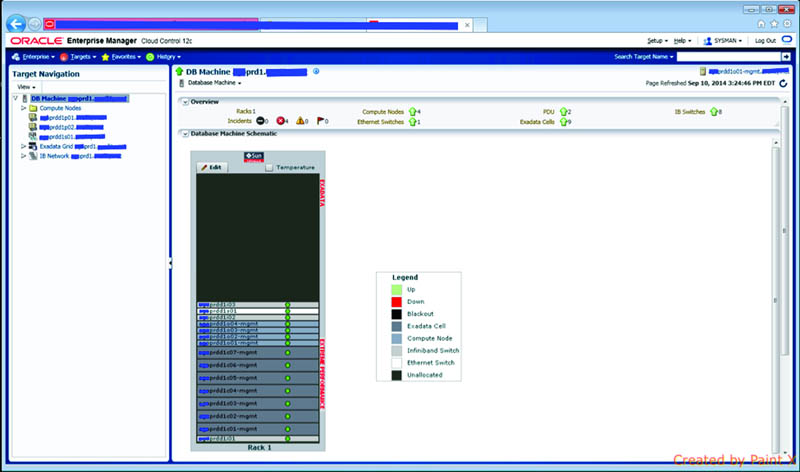Click the search target name input field
The width and height of the screenshot is (800, 472).
[729, 57]
